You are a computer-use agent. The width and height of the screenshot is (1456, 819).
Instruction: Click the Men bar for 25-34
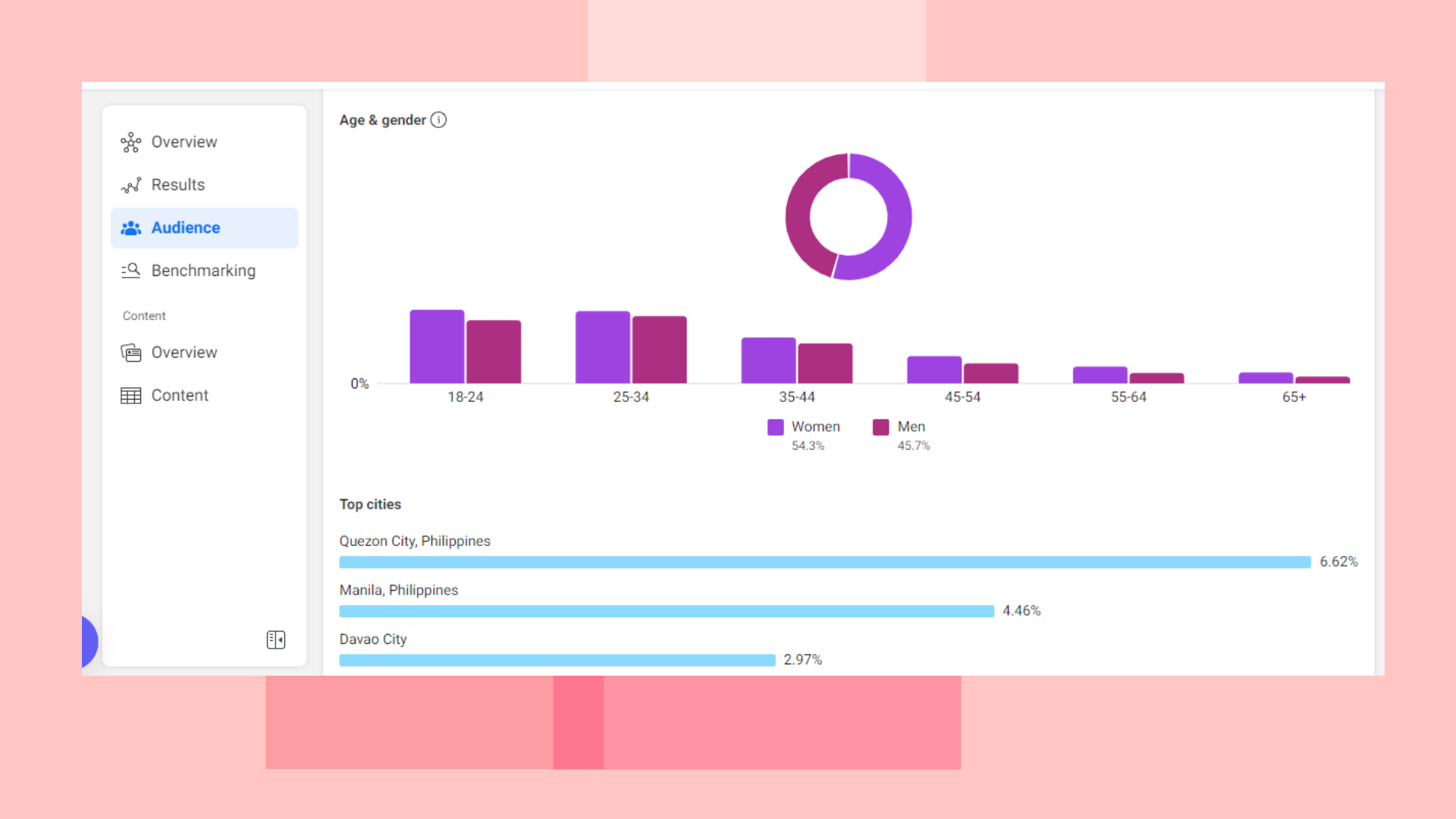click(x=660, y=350)
